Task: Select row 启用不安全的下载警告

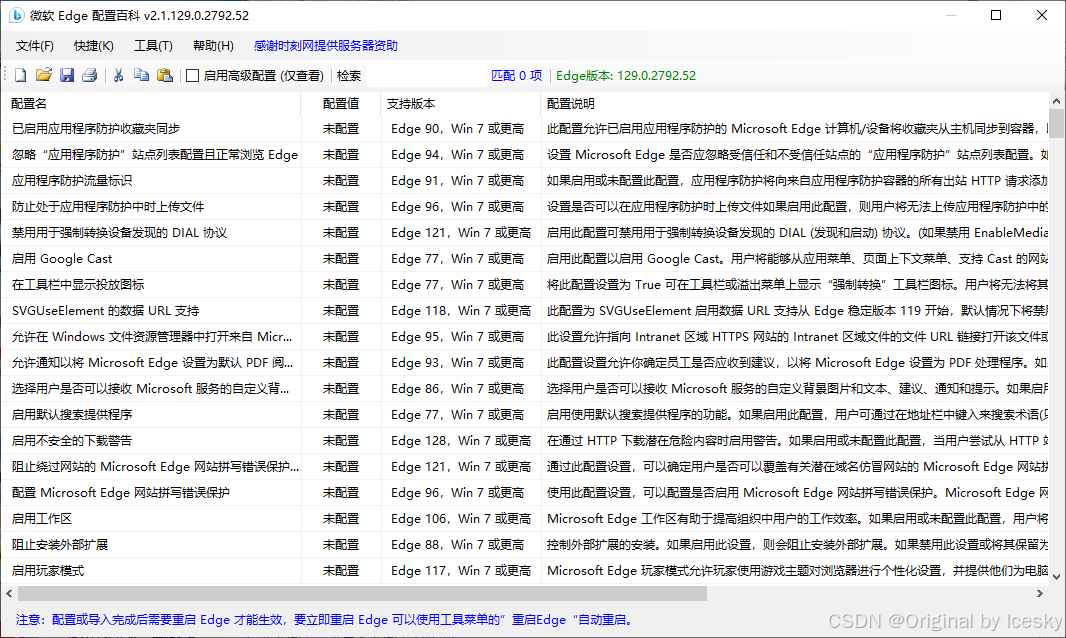Action: point(525,441)
